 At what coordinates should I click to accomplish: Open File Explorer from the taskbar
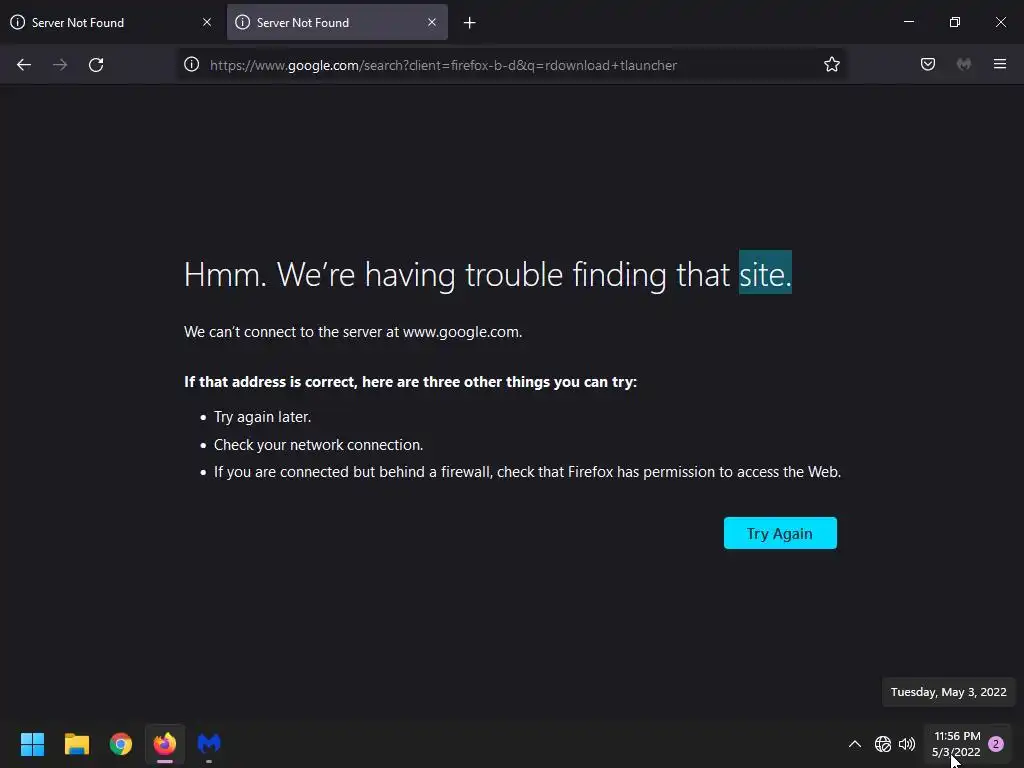[76, 744]
